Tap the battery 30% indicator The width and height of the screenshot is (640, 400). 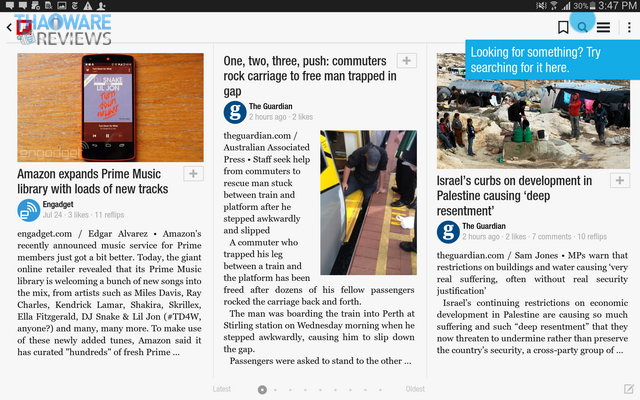(584, 6)
